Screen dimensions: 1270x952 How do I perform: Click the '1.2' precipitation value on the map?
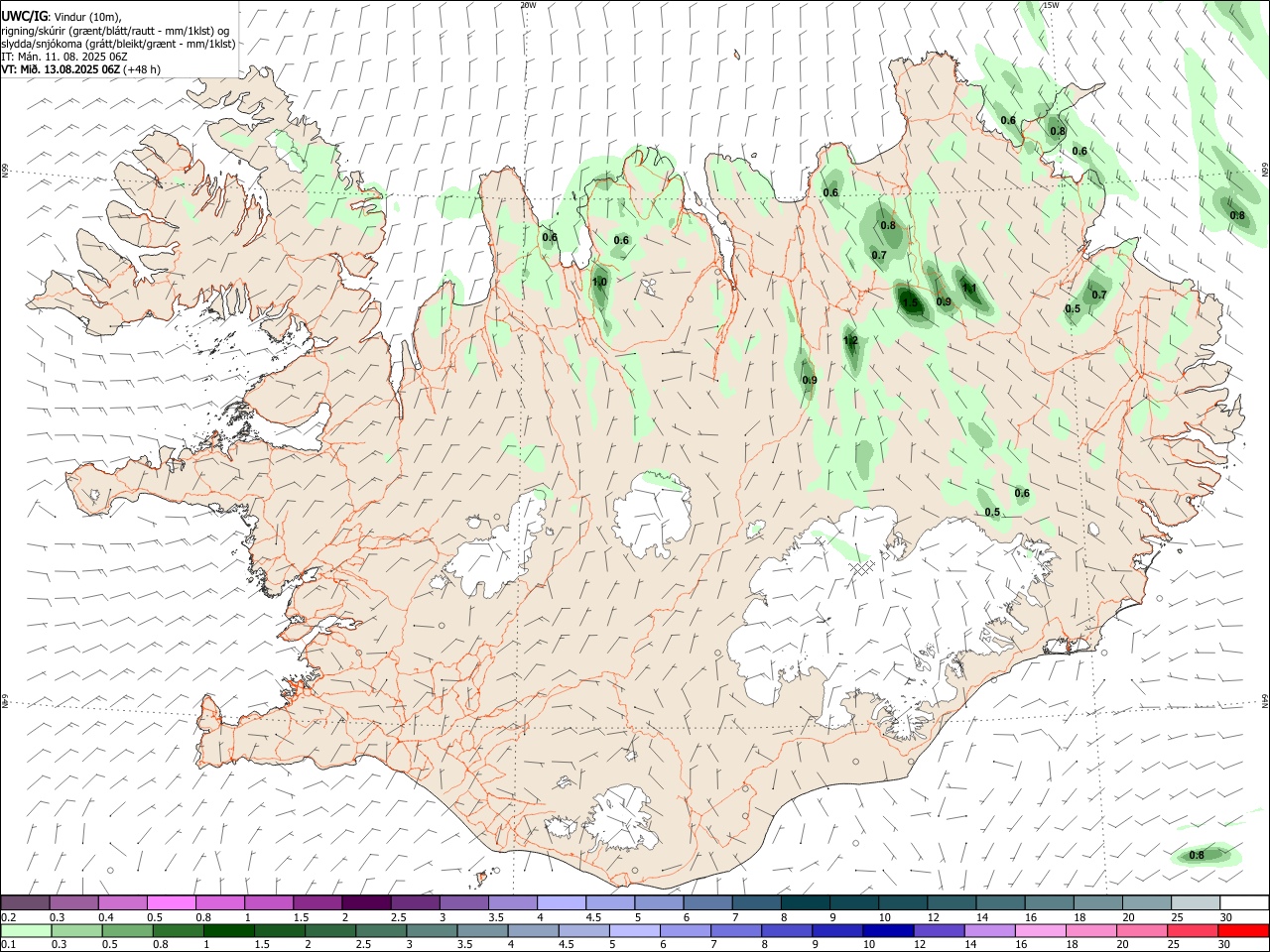(850, 341)
